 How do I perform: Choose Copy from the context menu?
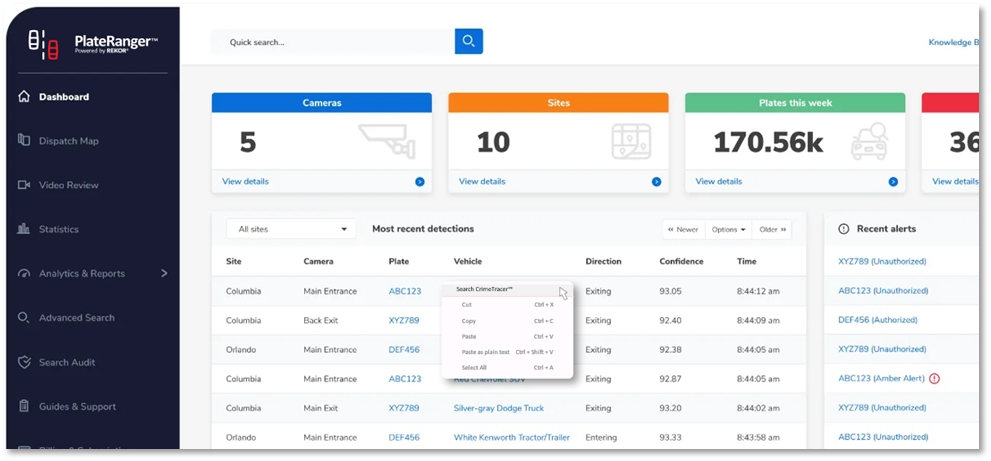(469, 321)
